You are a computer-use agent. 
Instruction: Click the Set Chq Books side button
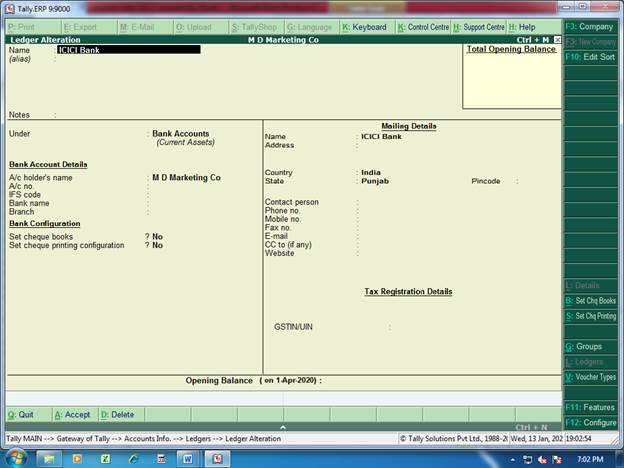(591, 301)
